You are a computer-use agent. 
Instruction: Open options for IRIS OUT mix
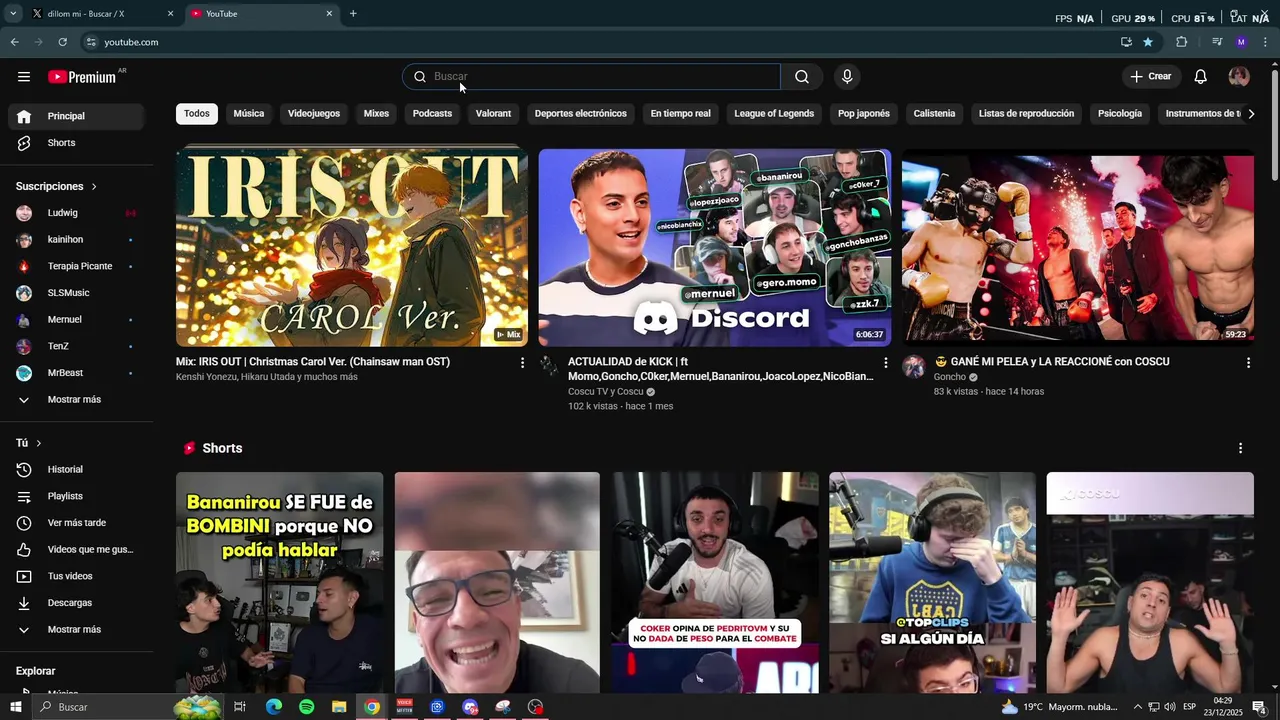pos(522,363)
